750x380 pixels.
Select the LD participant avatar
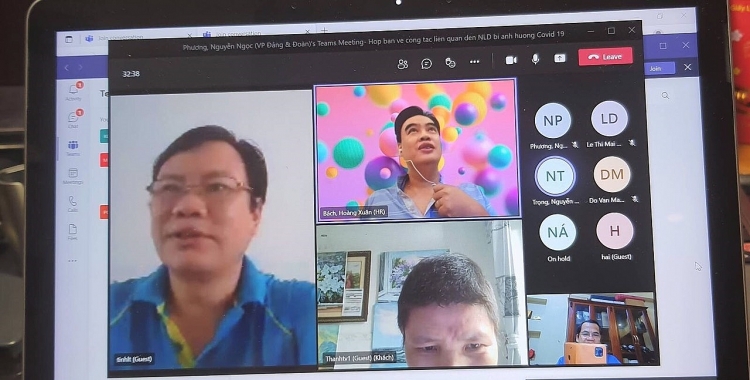[609, 118]
